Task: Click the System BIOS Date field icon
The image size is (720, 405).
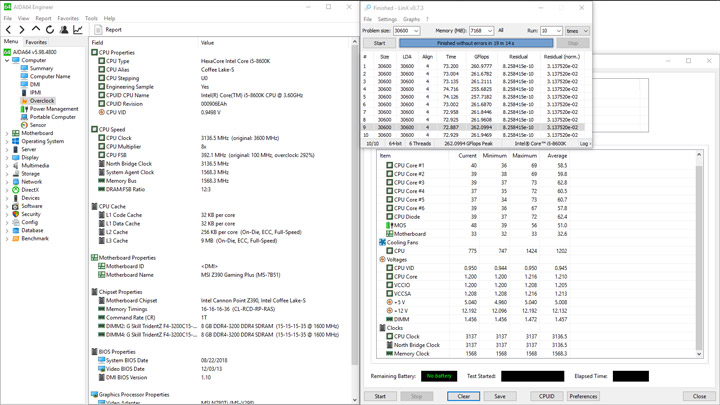Action: click(x=101, y=360)
